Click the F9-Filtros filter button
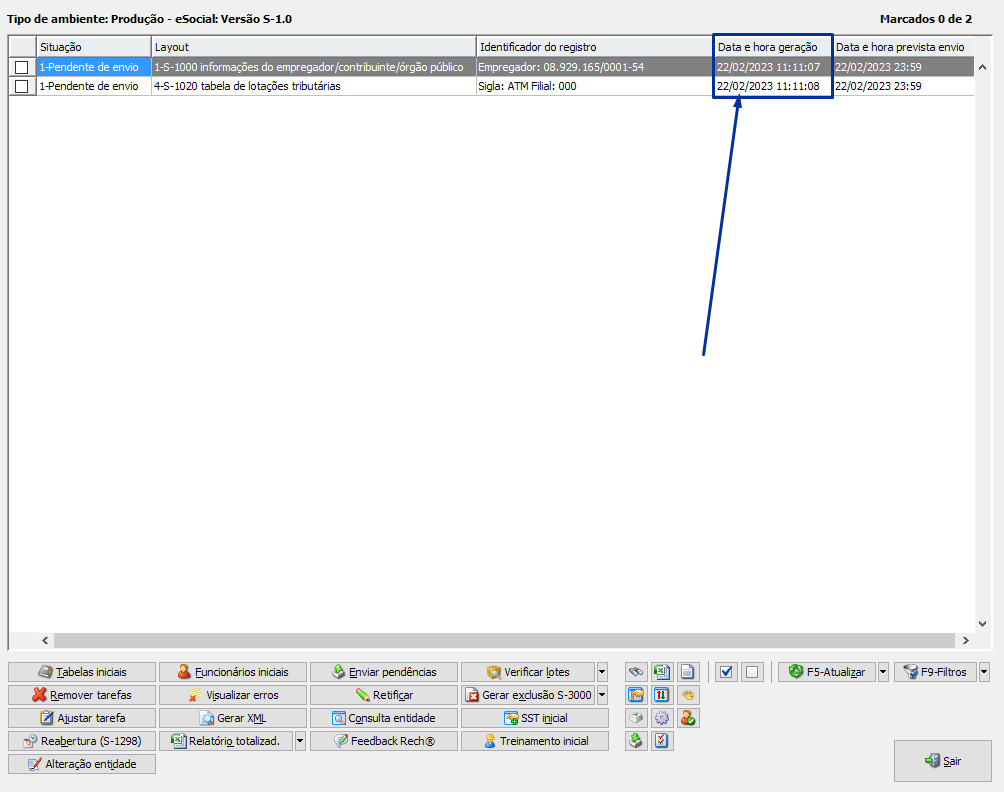This screenshot has height=792, width=1004. 935,672
